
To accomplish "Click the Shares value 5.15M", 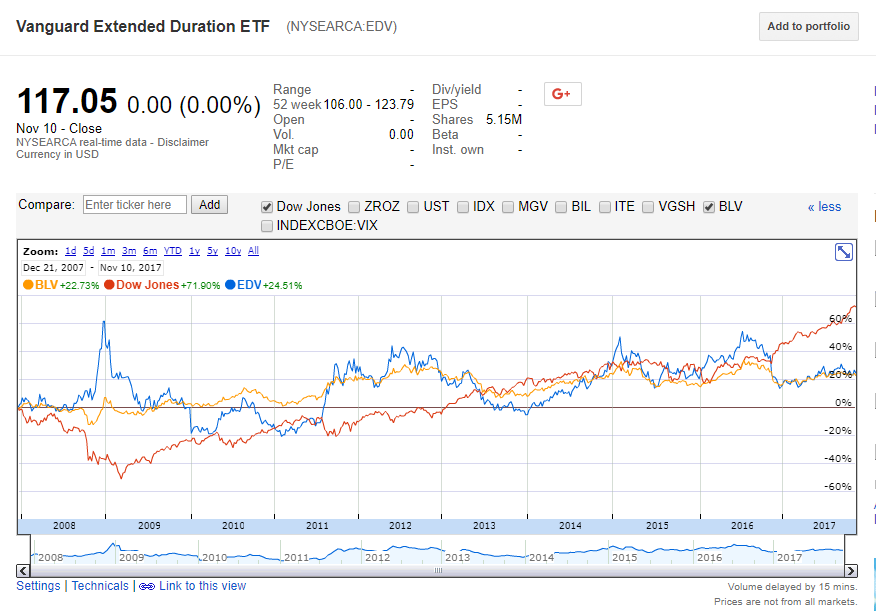I will tap(503, 120).
